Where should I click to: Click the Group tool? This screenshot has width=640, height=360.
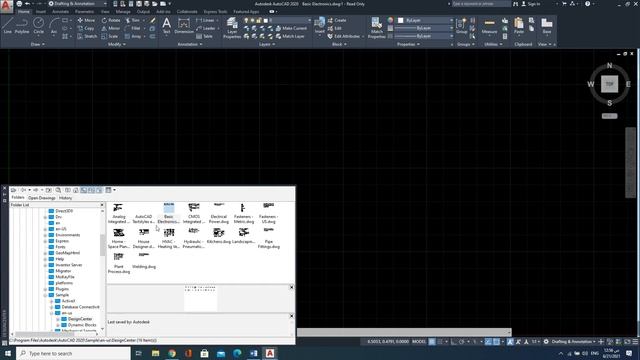pyautogui.click(x=461, y=26)
